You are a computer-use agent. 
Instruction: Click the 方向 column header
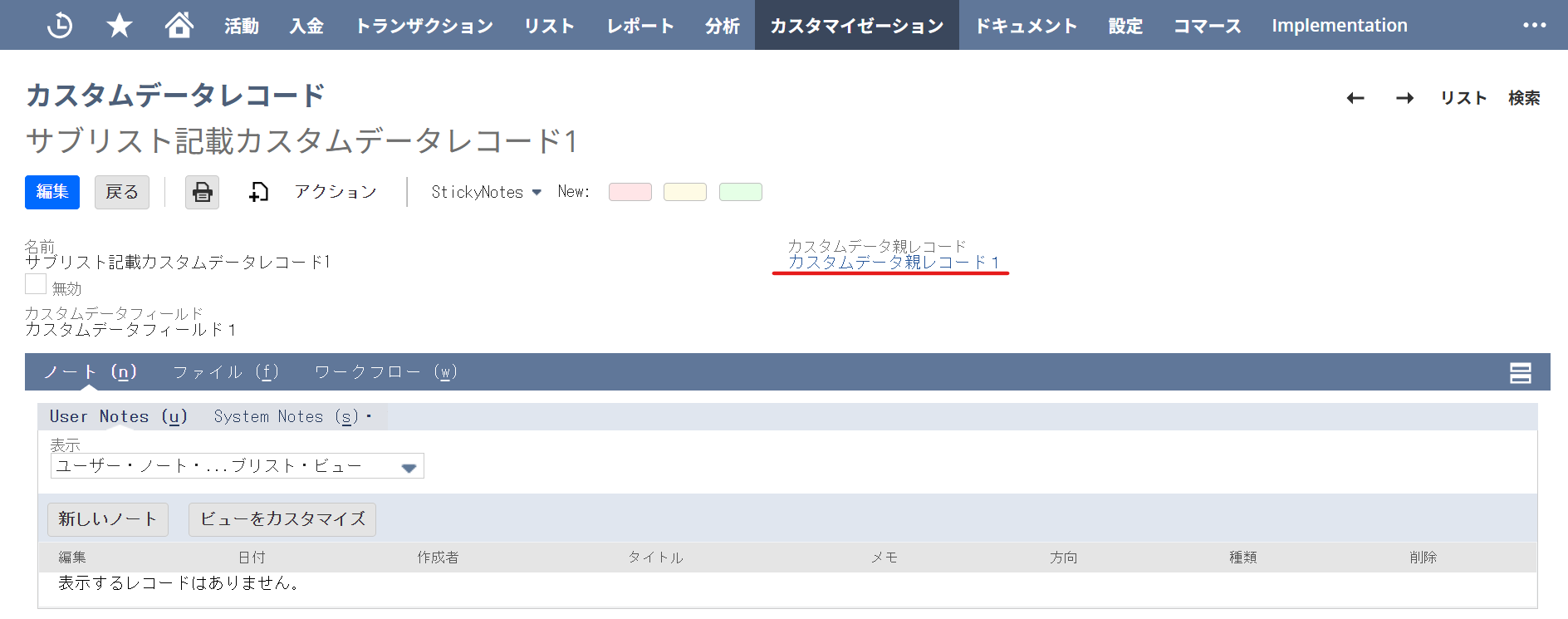coord(1063,558)
